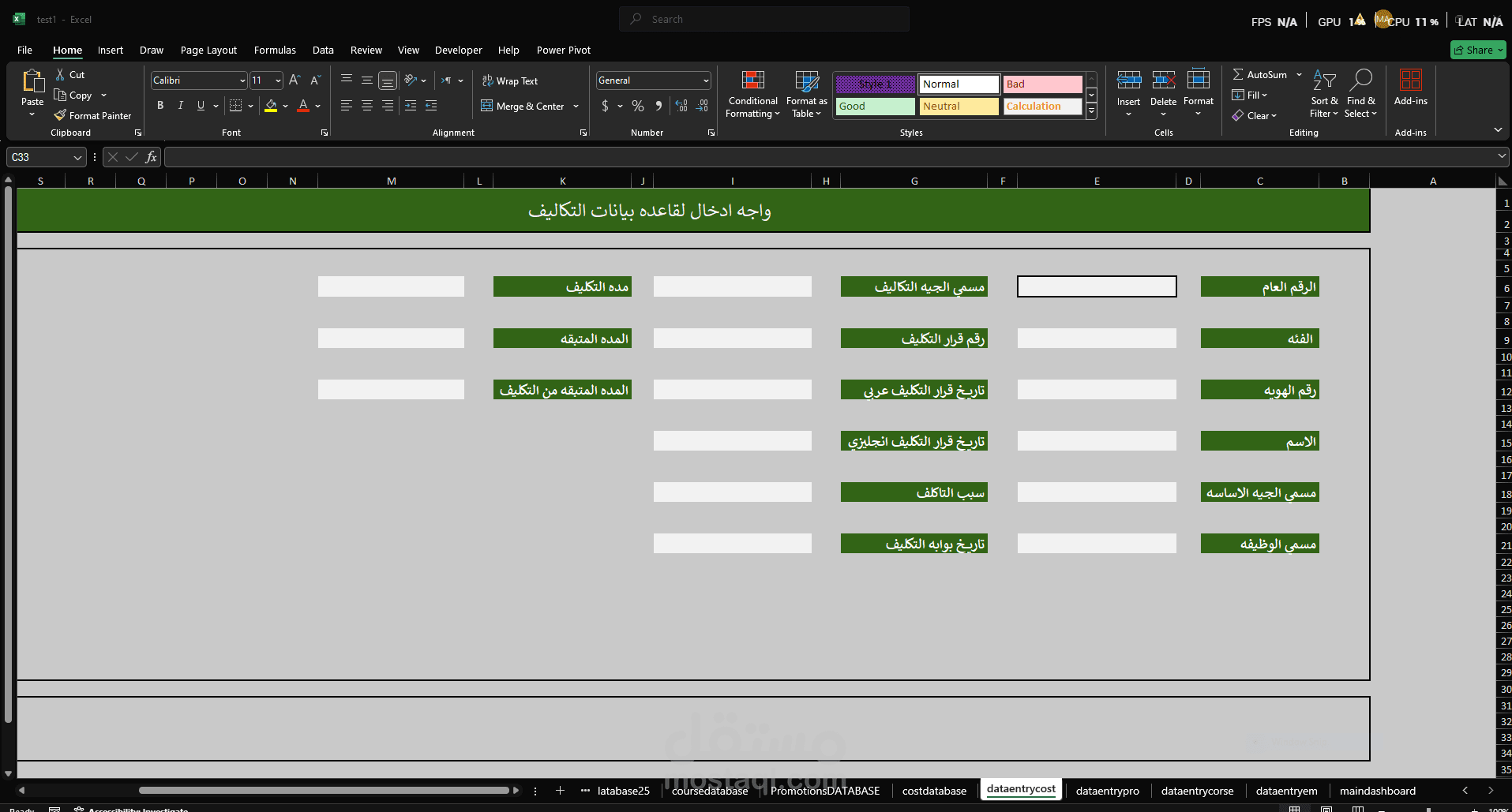Open the Formulas ribbon tab
1512x812 pixels.
click(x=275, y=50)
